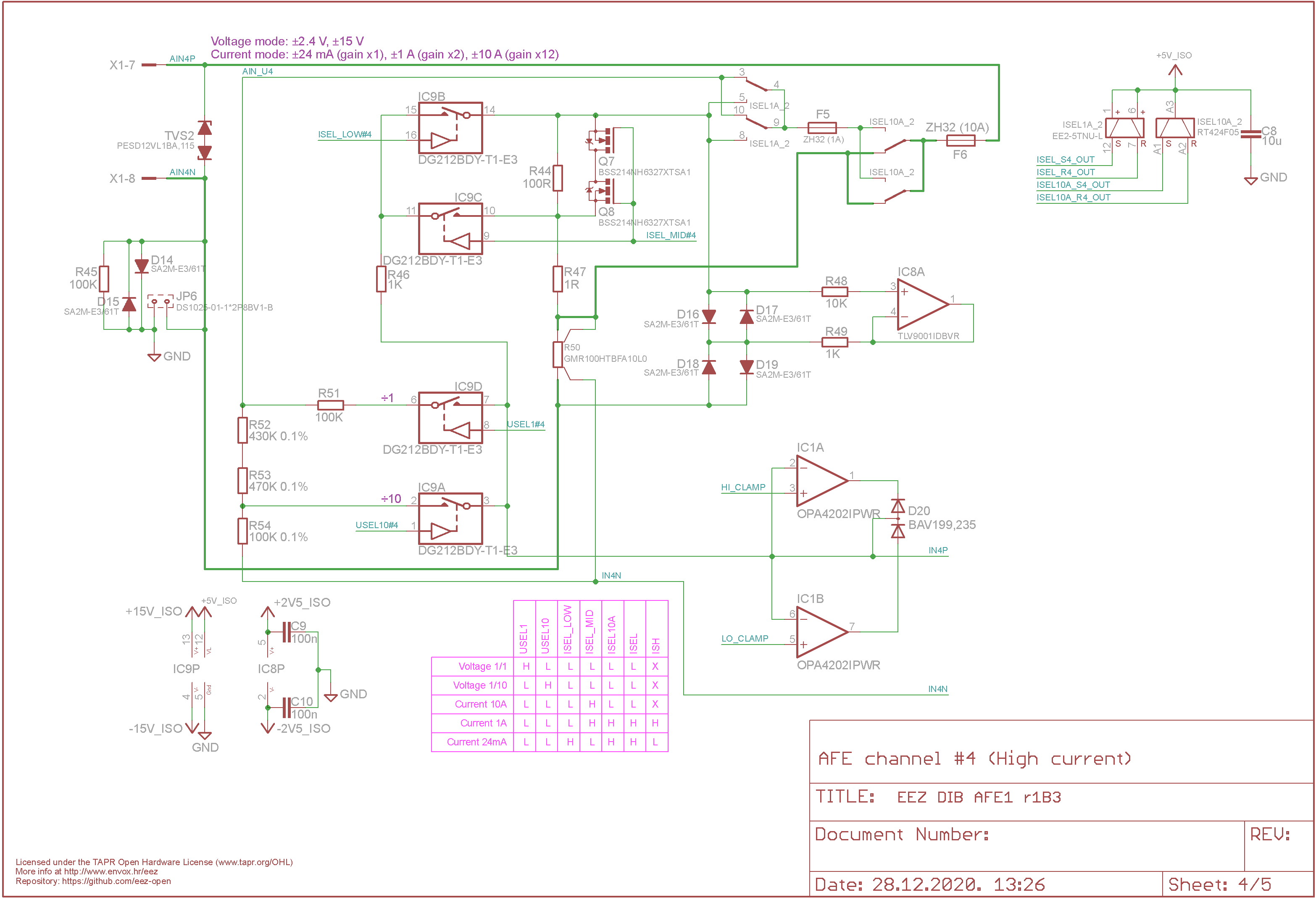Viewport: 1316px width, 900px height.
Task: Click the TVS2 diode symbol
Action: click(x=205, y=140)
